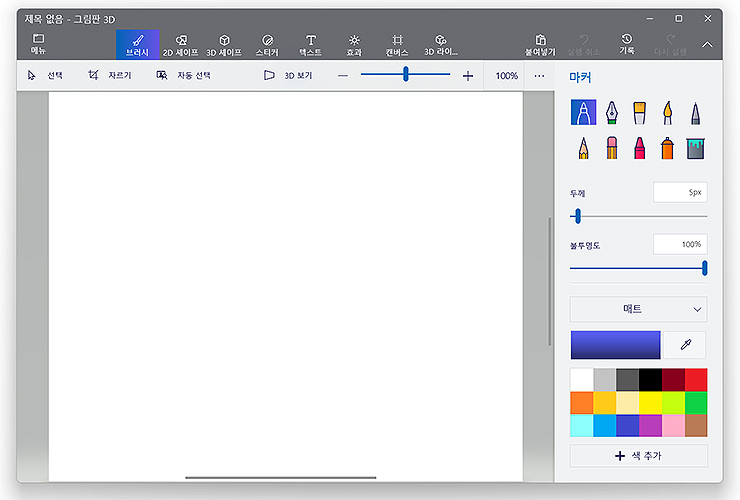Select the Pixel pen brush
This screenshot has height=500, width=740.
click(695, 113)
